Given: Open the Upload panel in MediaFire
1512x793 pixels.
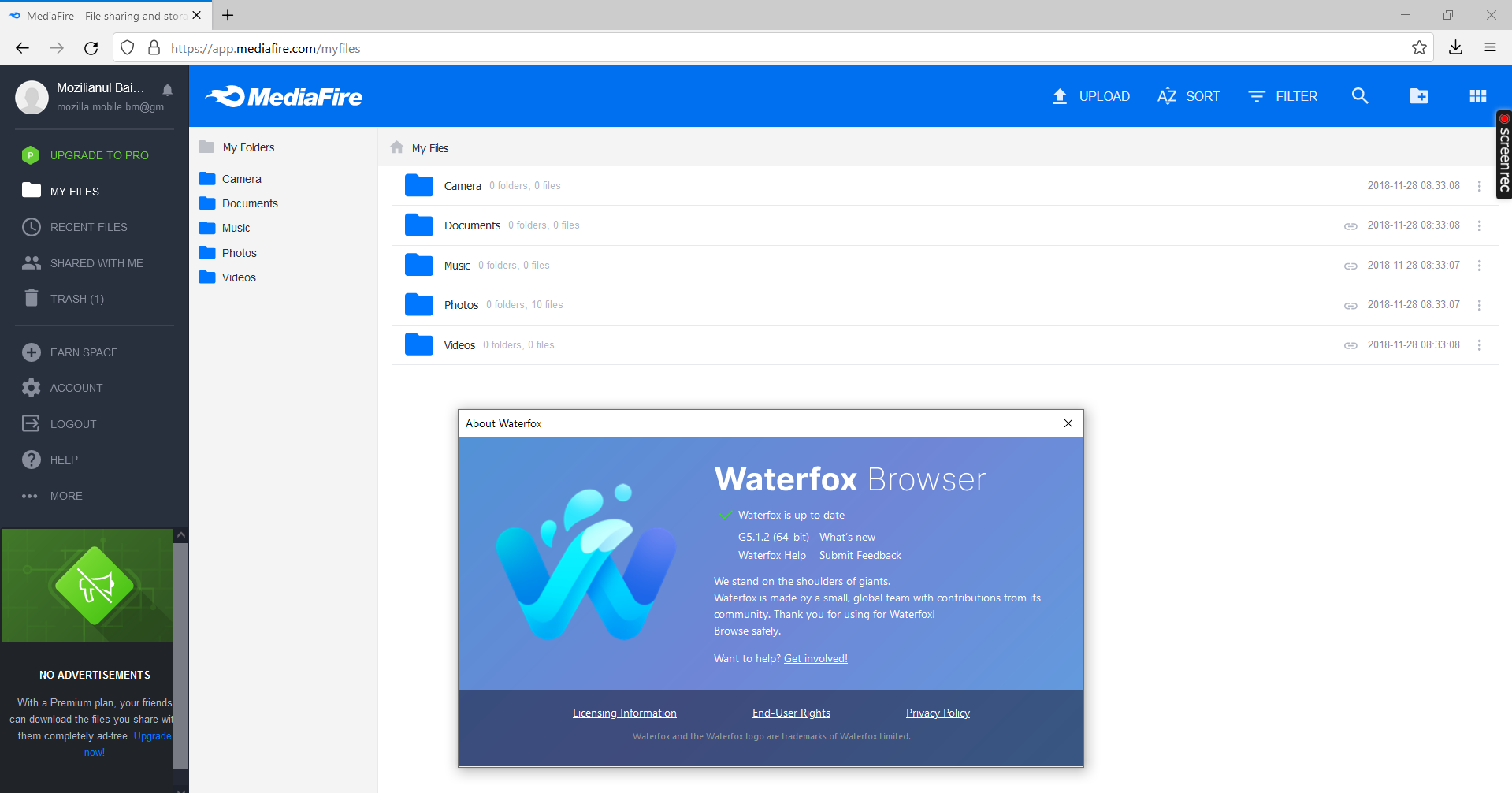Looking at the screenshot, I should coord(1090,95).
